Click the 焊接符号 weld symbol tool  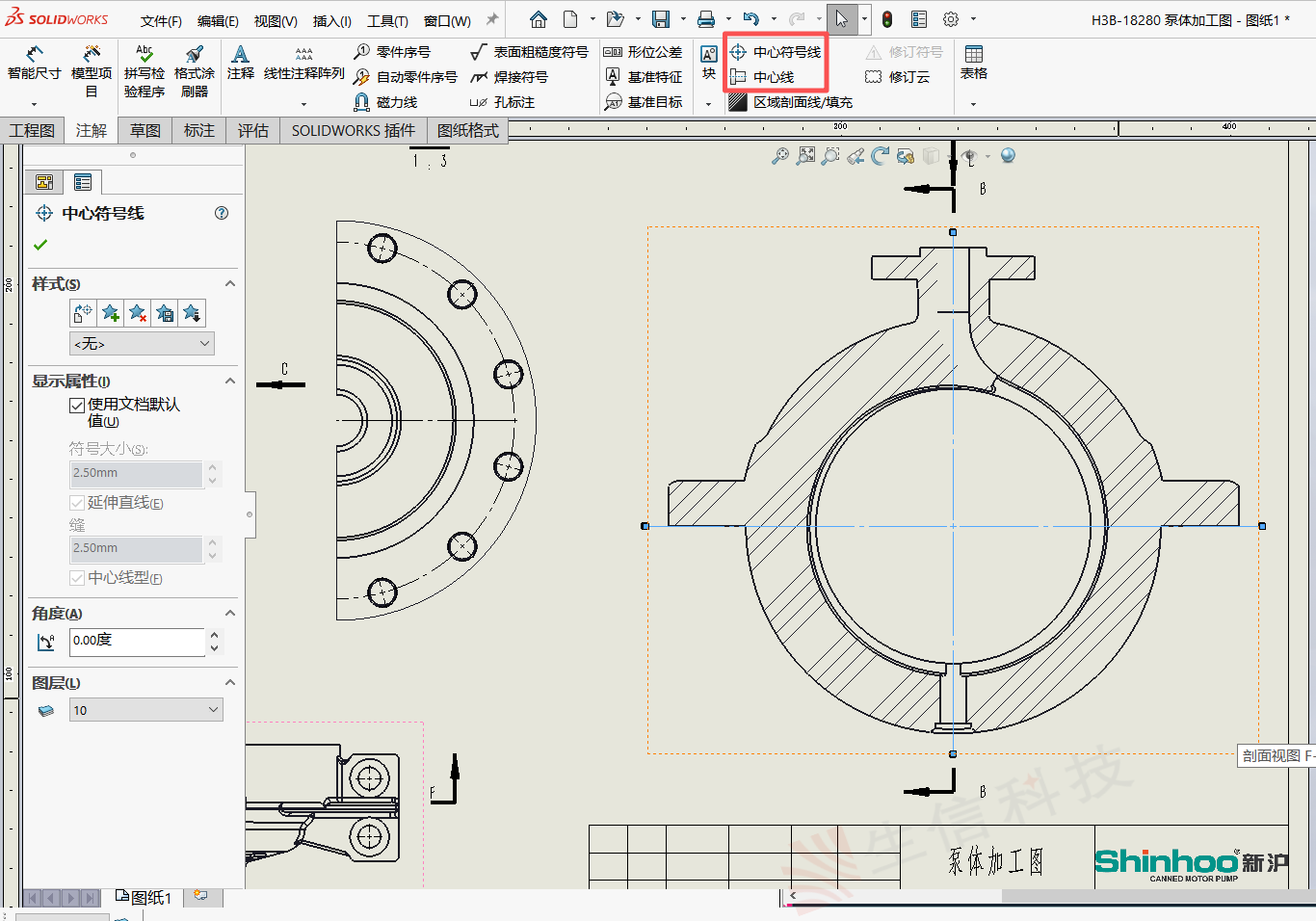coord(509,77)
